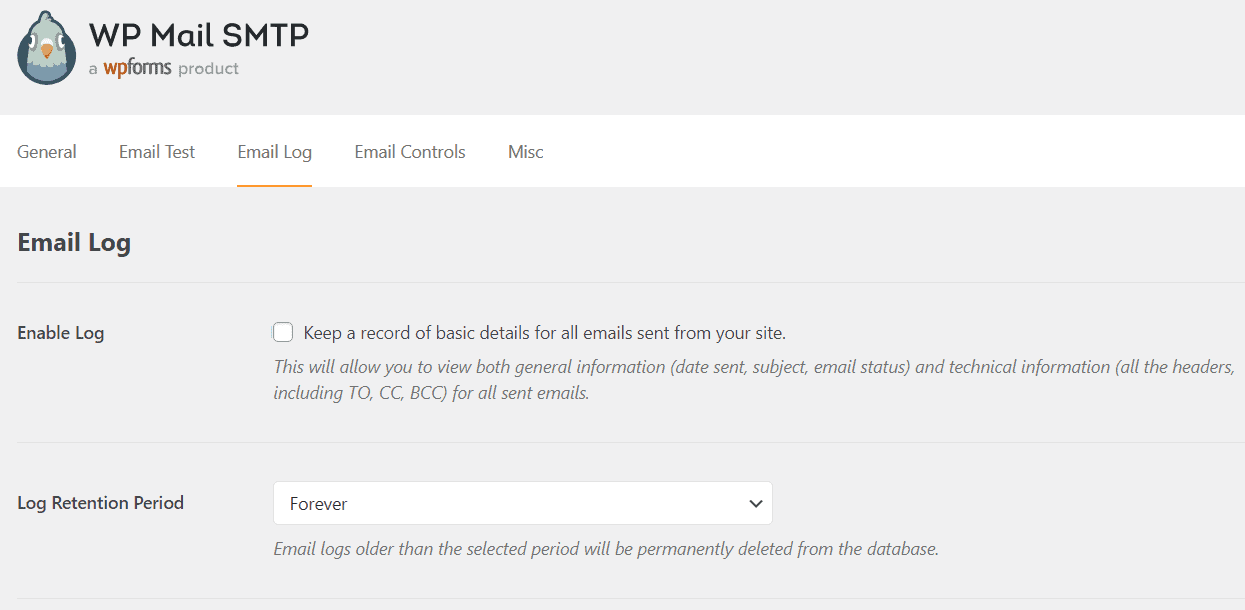1245x610 pixels.
Task: Switch to the Email Test tab
Action: (x=157, y=152)
